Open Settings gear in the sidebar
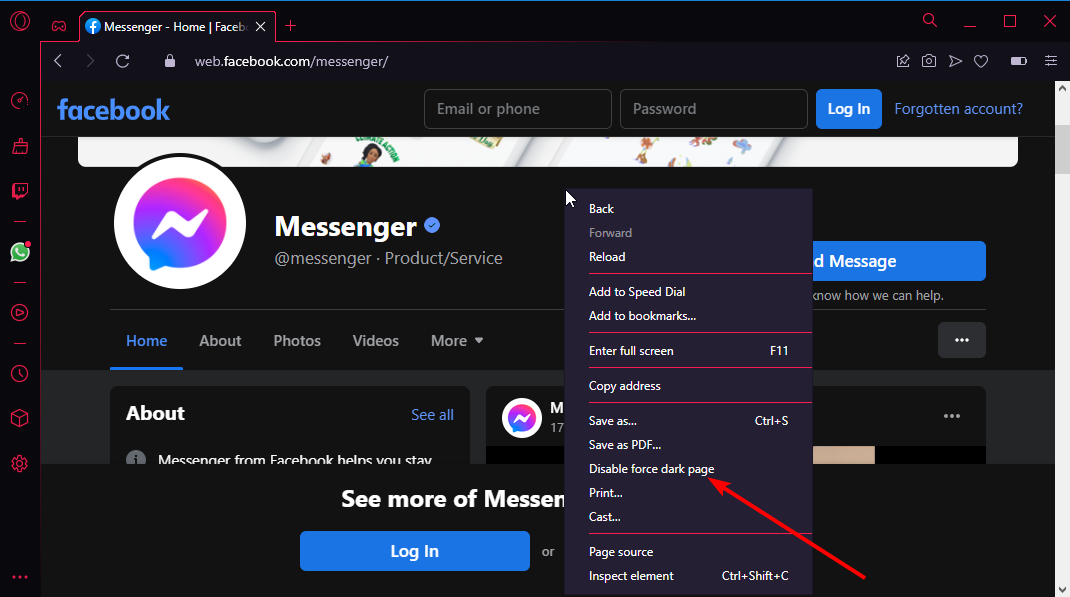Image resolution: width=1070 pixels, height=597 pixels. click(x=20, y=464)
